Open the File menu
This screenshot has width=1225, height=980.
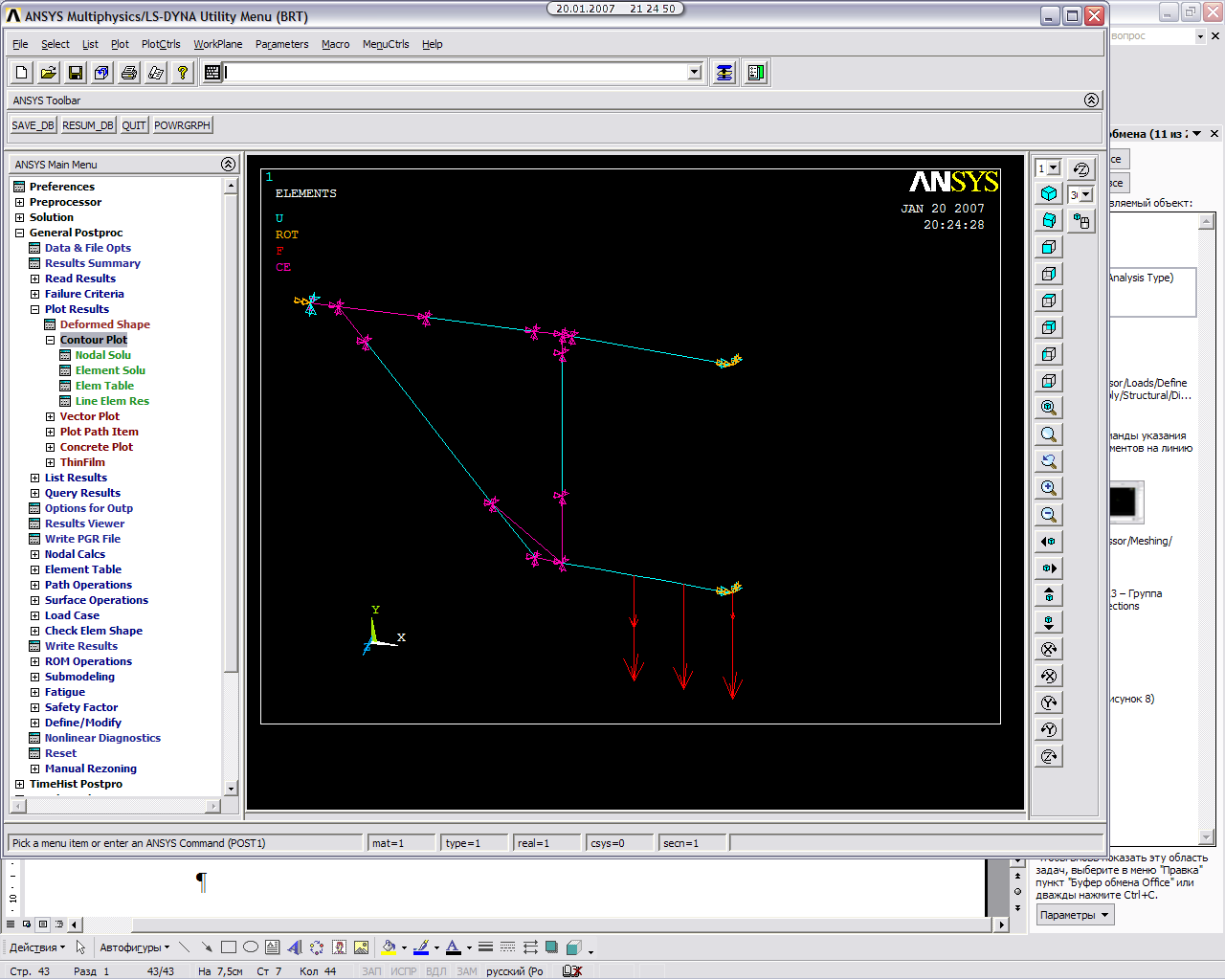[20, 44]
